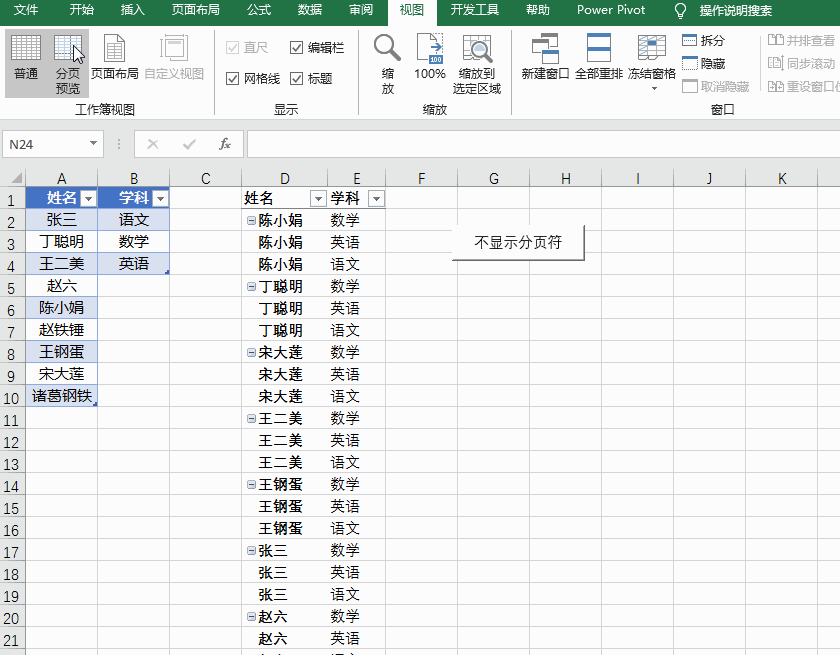Open Insert Function fx dialog
The height and width of the screenshot is (655, 840).
[x=225, y=144]
